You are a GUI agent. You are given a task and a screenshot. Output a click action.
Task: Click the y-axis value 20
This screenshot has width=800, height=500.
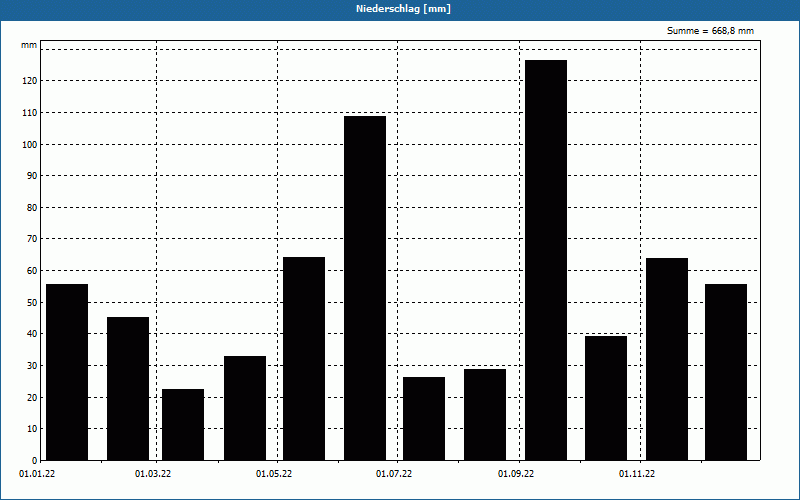[33, 397]
